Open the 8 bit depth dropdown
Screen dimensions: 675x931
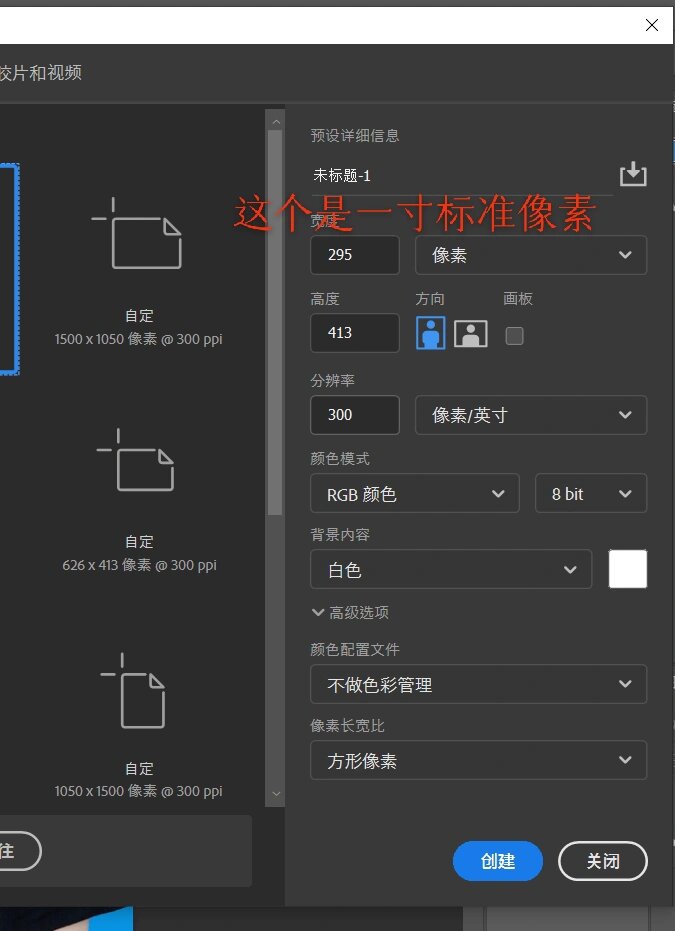click(x=591, y=493)
